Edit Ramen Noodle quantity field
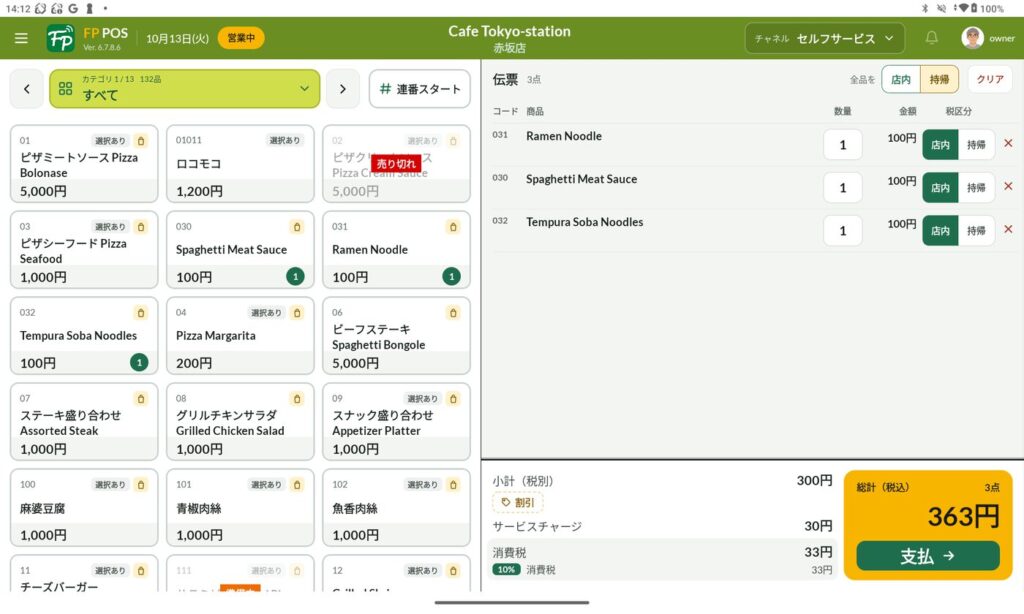Viewport: 1024px width, 614px height. coord(842,144)
